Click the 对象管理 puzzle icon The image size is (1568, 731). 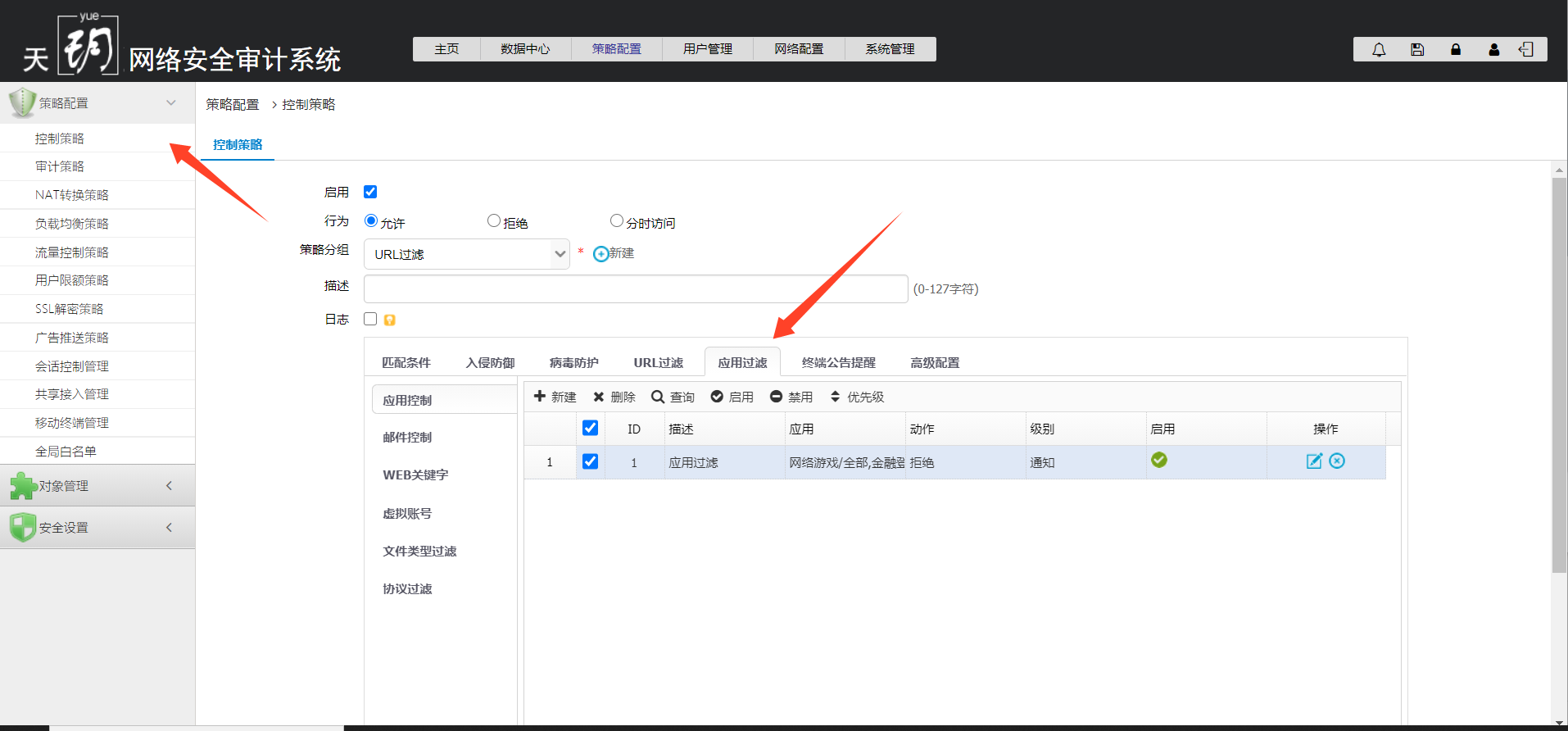pos(23,486)
